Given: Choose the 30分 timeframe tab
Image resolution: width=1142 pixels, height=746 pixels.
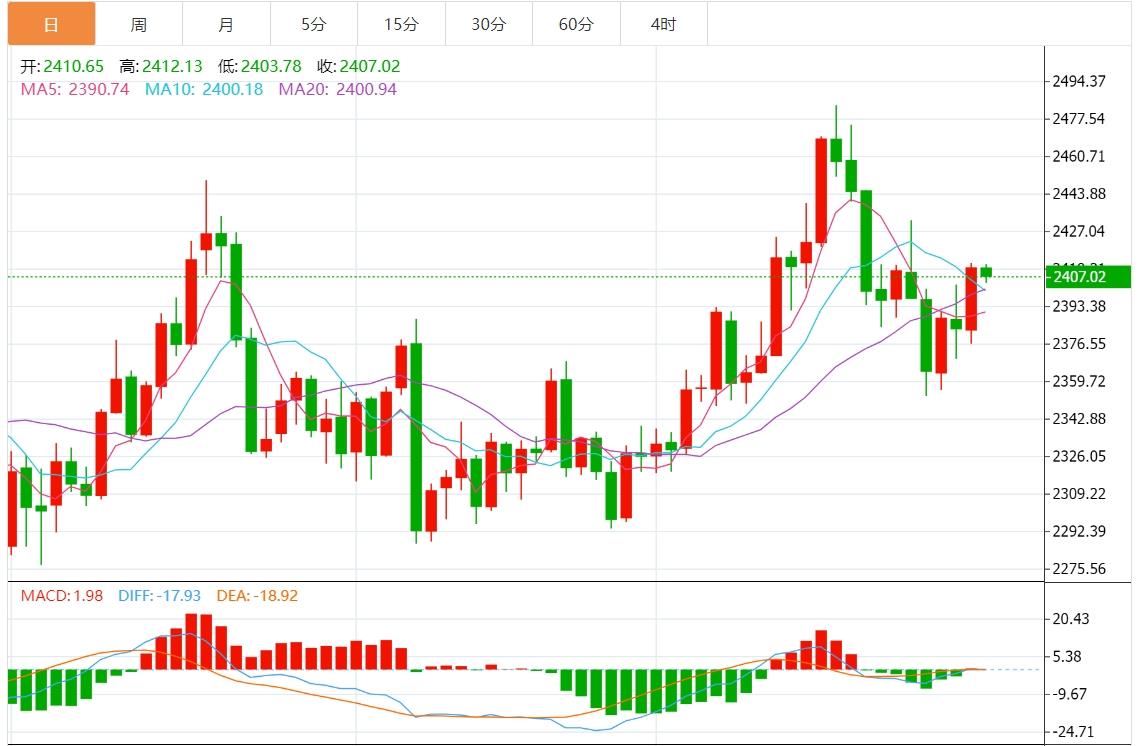Looking at the screenshot, I should [x=488, y=24].
